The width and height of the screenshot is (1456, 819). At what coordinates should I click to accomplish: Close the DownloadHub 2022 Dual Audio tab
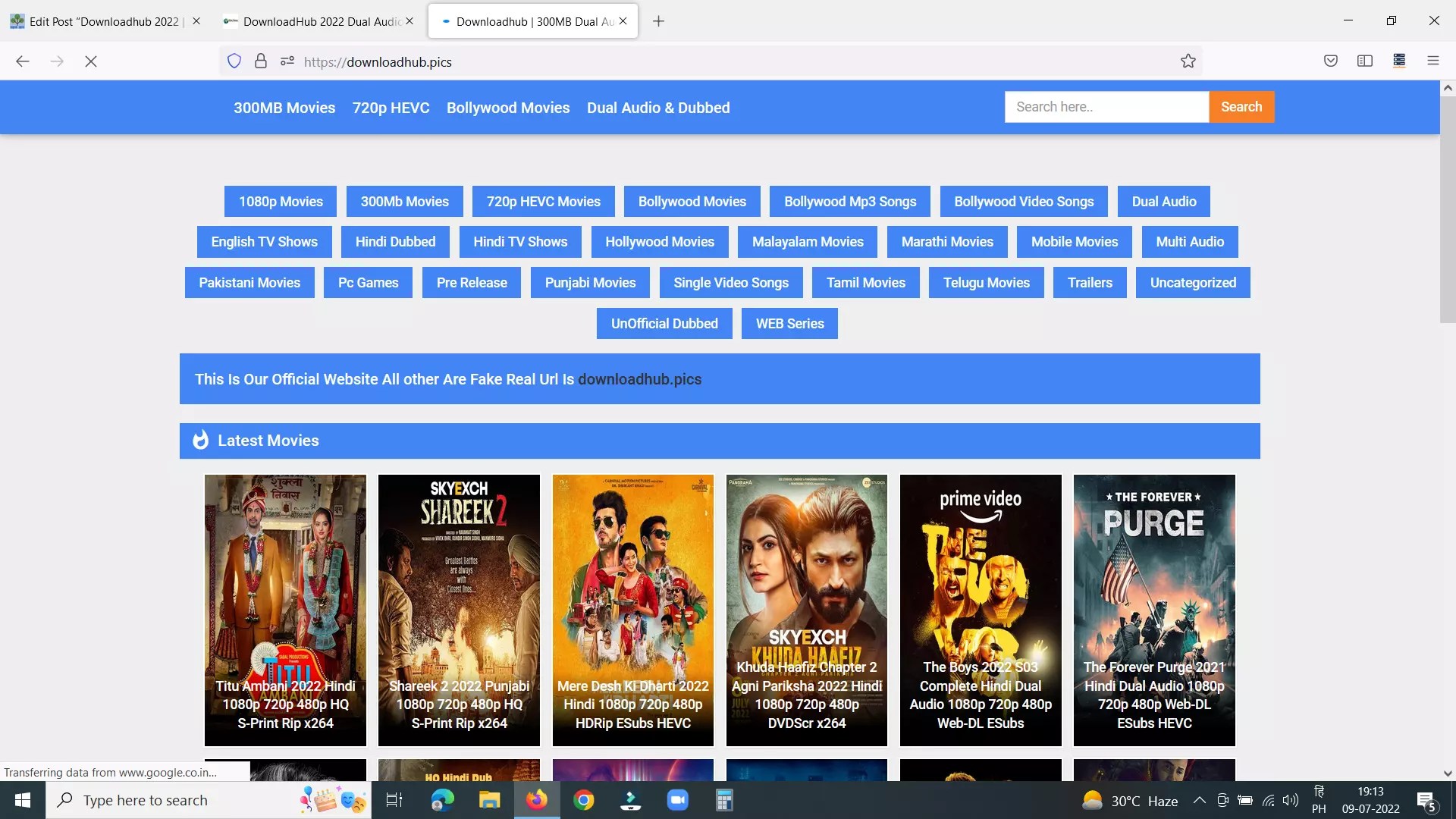click(409, 21)
